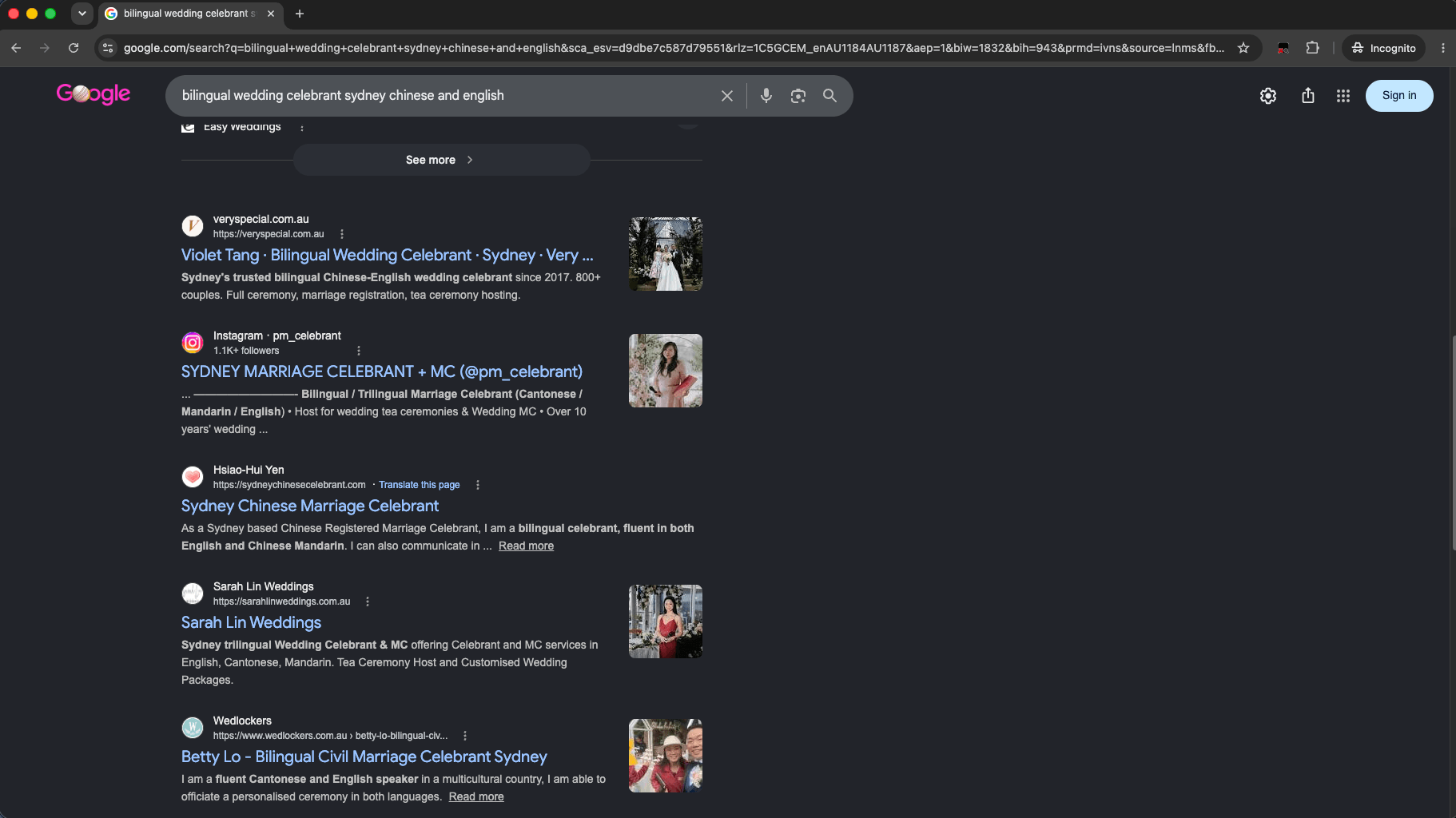Open the Violet Tang wedding thumbnail
Image resolution: width=1456 pixels, height=818 pixels.
click(666, 254)
